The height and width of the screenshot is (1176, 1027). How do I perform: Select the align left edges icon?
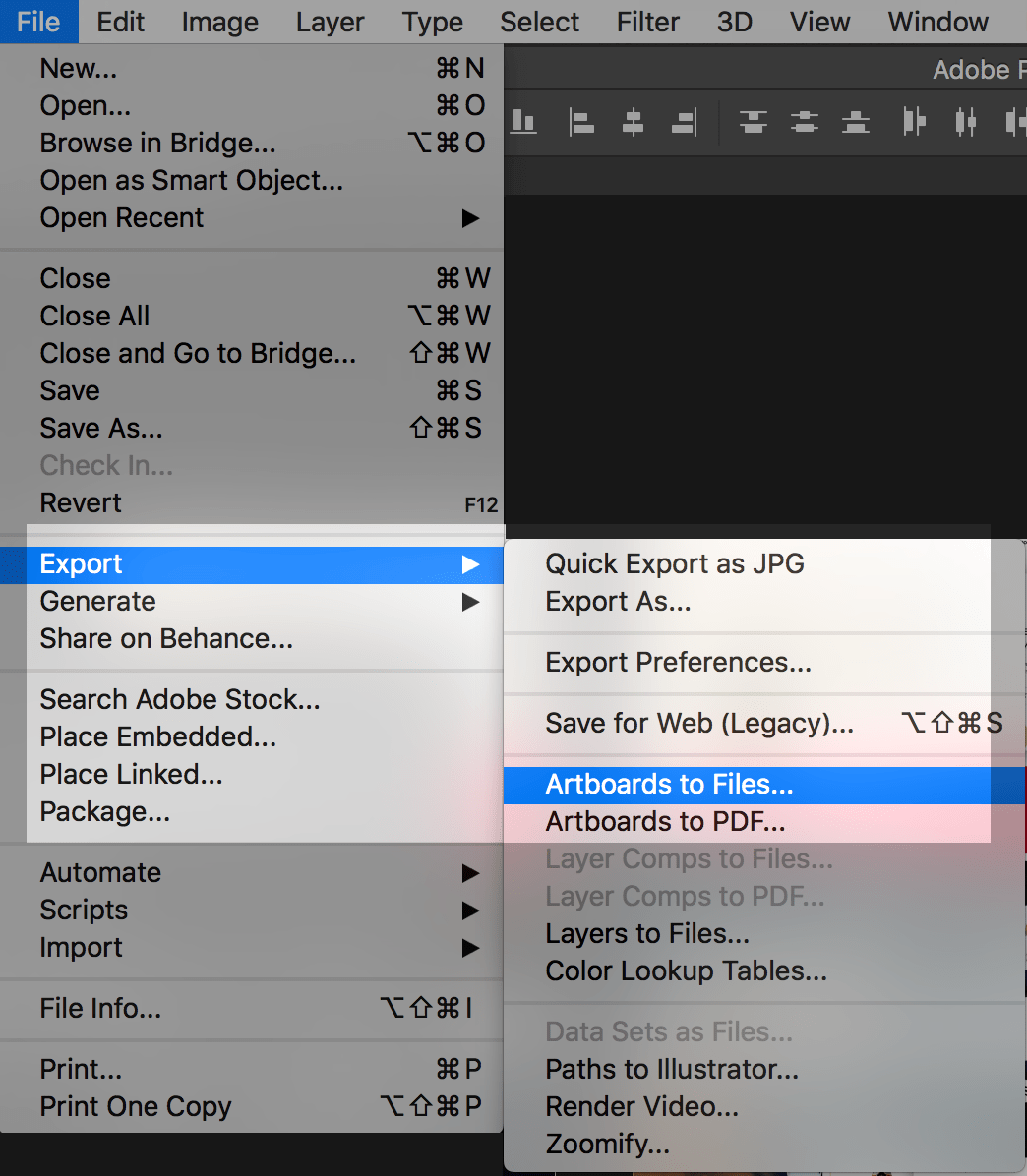pos(581,122)
